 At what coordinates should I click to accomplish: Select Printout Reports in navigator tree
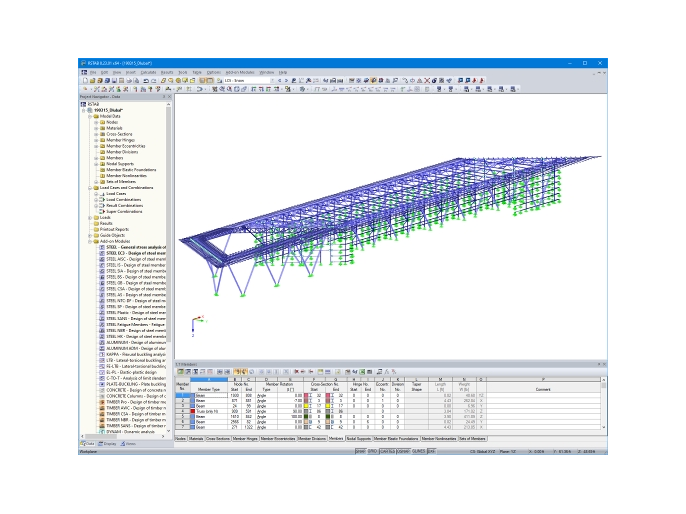(114, 229)
